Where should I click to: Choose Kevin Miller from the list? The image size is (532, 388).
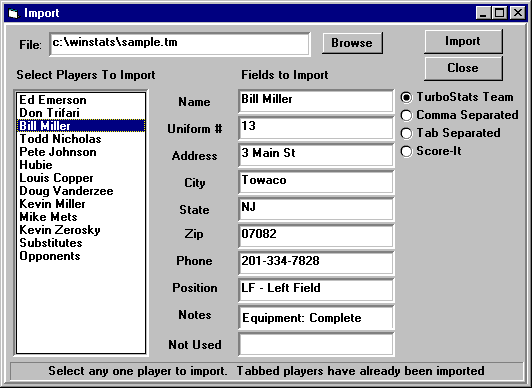pyautogui.click(x=81, y=204)
